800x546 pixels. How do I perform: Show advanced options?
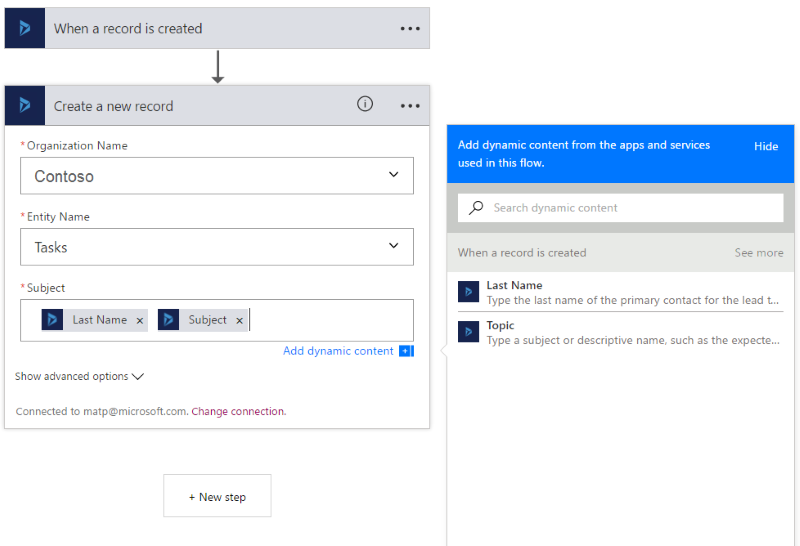tap(80, 377)
